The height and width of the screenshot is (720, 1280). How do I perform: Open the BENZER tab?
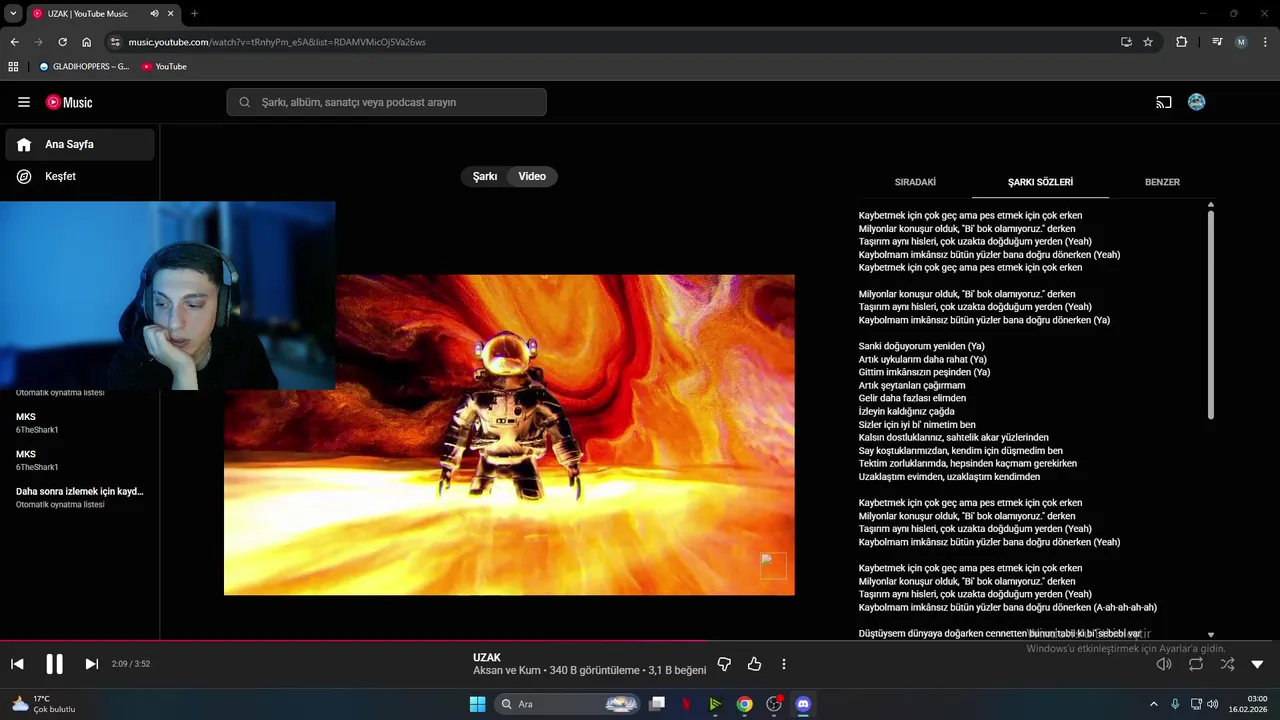(1162, 182)
